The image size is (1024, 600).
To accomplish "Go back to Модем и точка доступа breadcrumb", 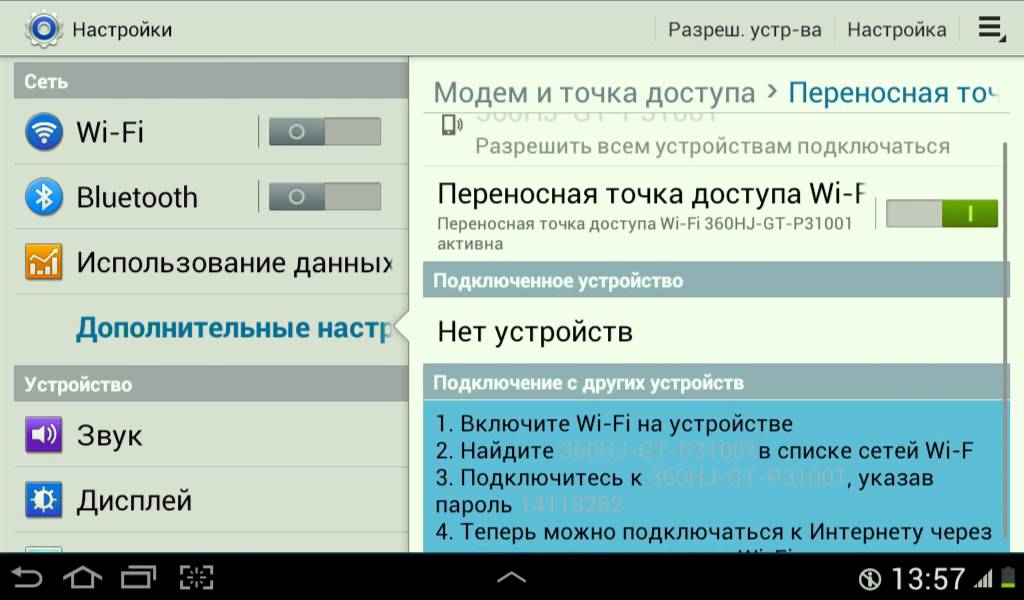I will pos(594,93).
